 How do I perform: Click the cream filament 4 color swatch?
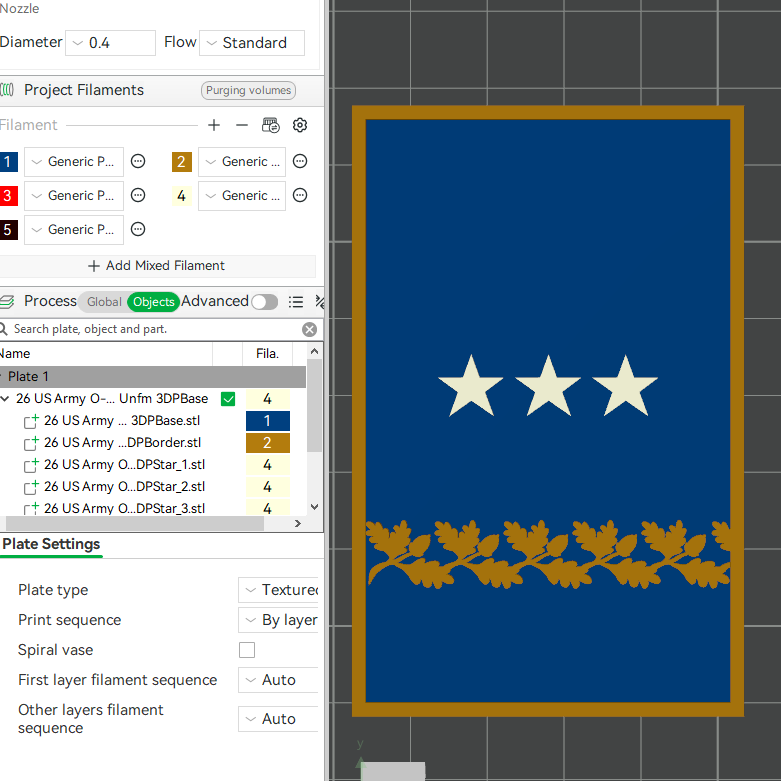[182, 195]
